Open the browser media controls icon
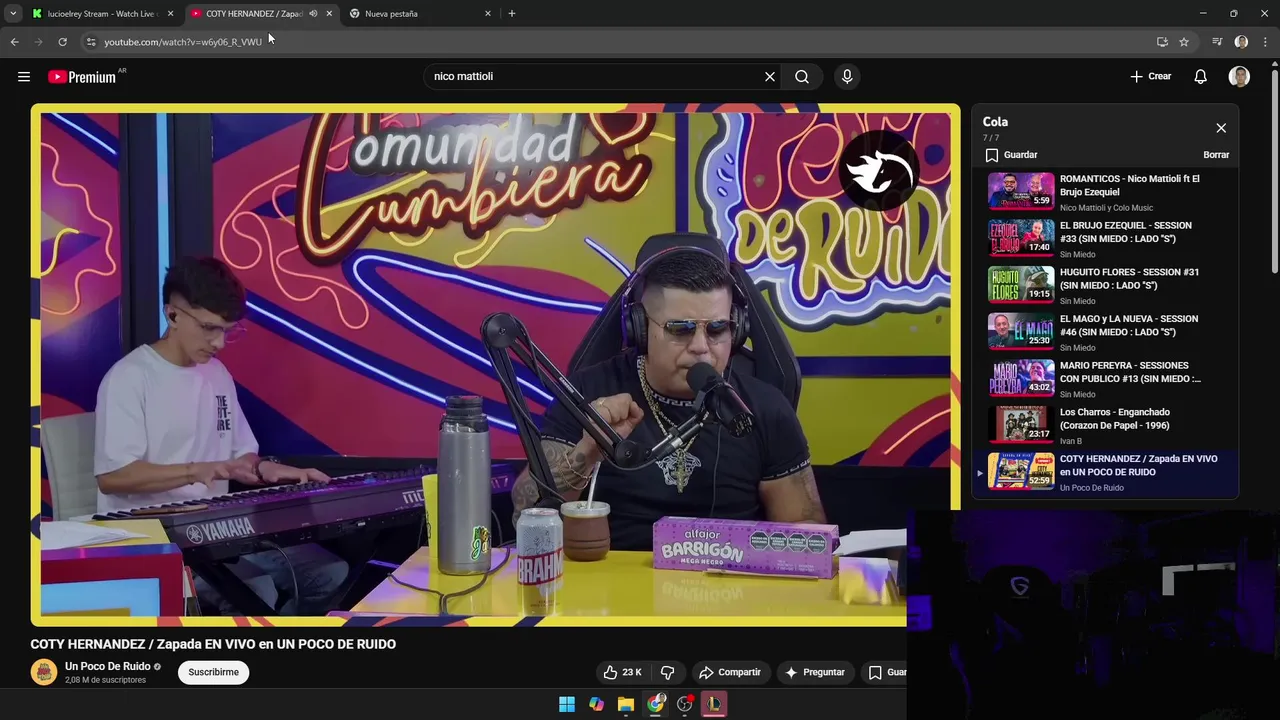The width and height of the screenshot is (1280, 720). [1217, 42]
